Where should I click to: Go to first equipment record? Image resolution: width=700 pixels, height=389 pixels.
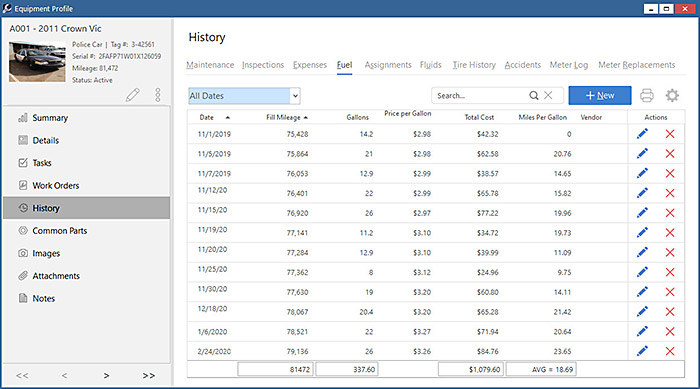[x=22, y=376]
